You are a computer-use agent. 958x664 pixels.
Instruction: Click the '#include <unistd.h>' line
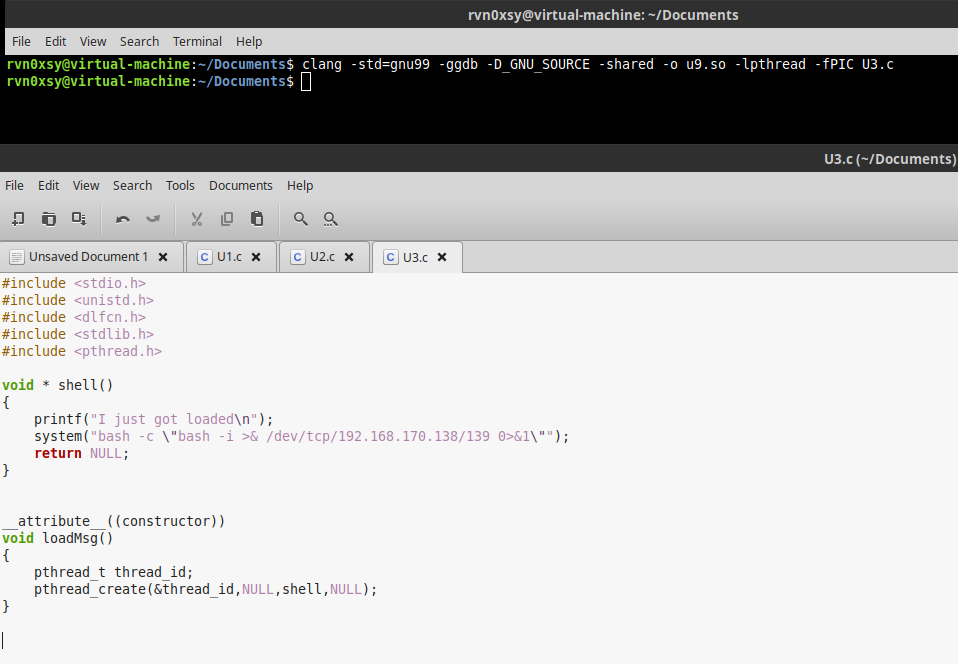78,301
